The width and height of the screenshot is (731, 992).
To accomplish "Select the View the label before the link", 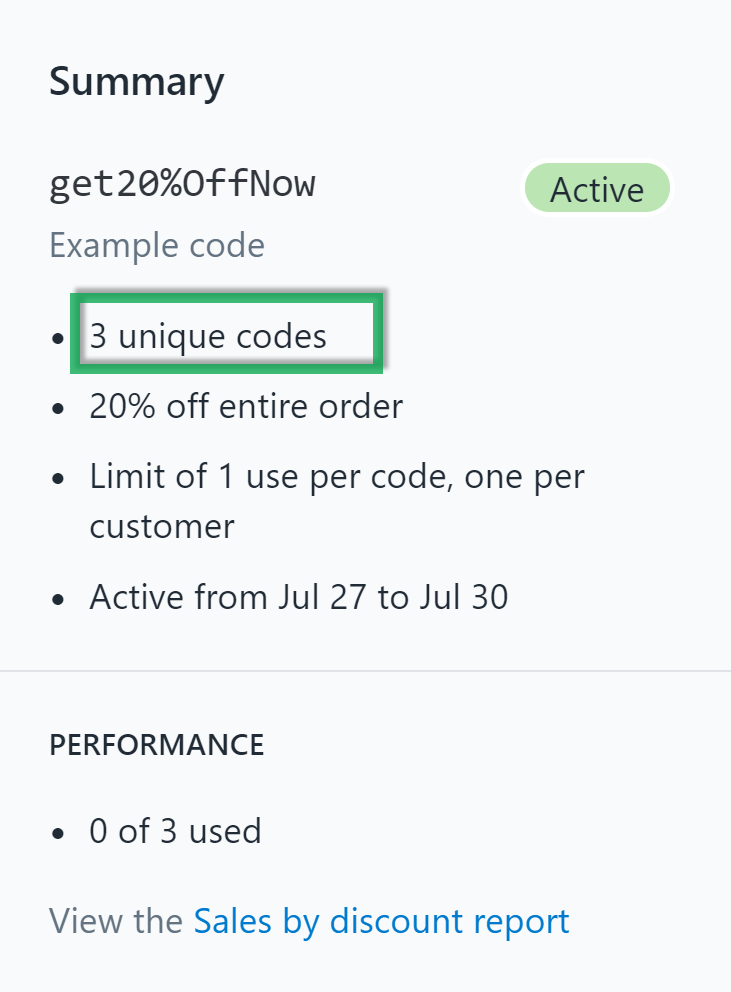I will point(115,920).
